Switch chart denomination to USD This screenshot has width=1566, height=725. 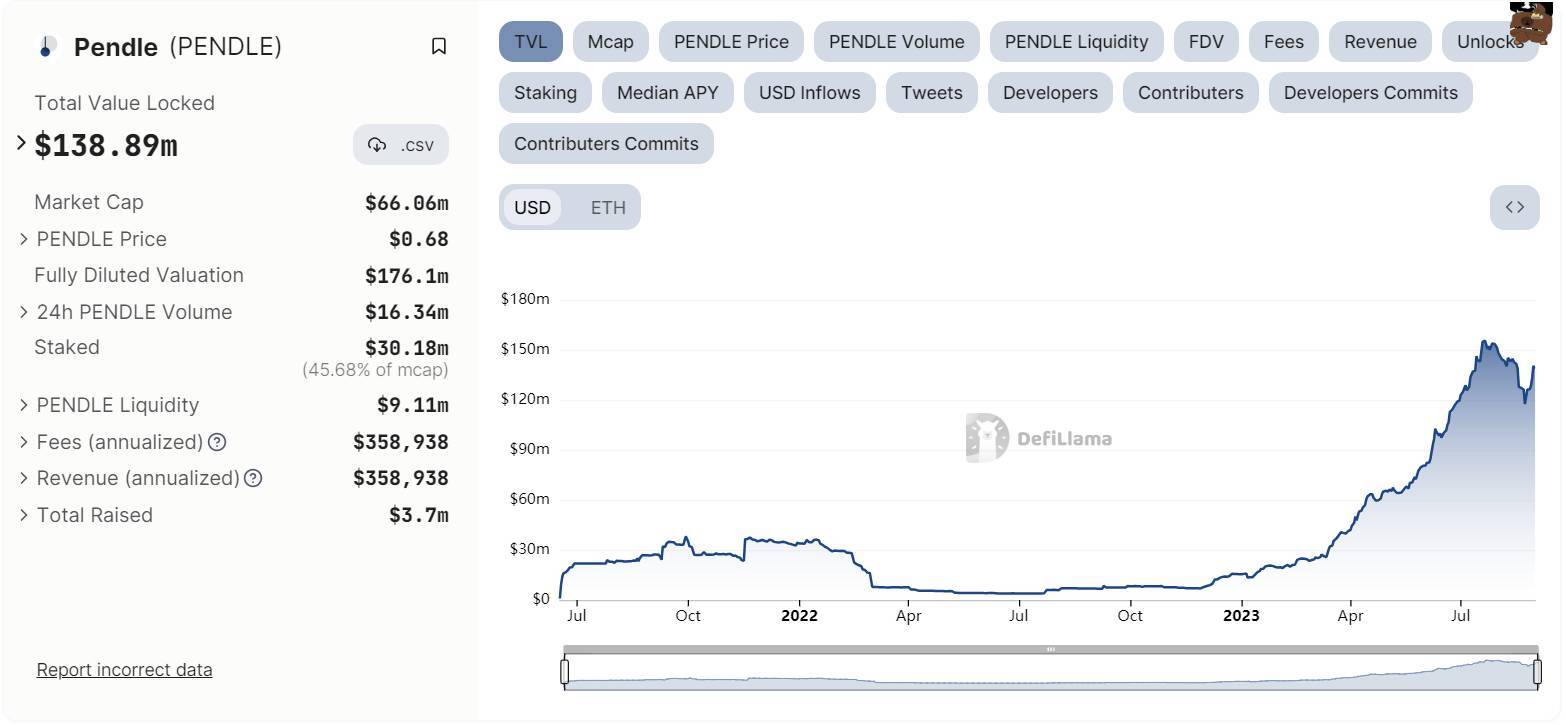(x=532, y=207)
